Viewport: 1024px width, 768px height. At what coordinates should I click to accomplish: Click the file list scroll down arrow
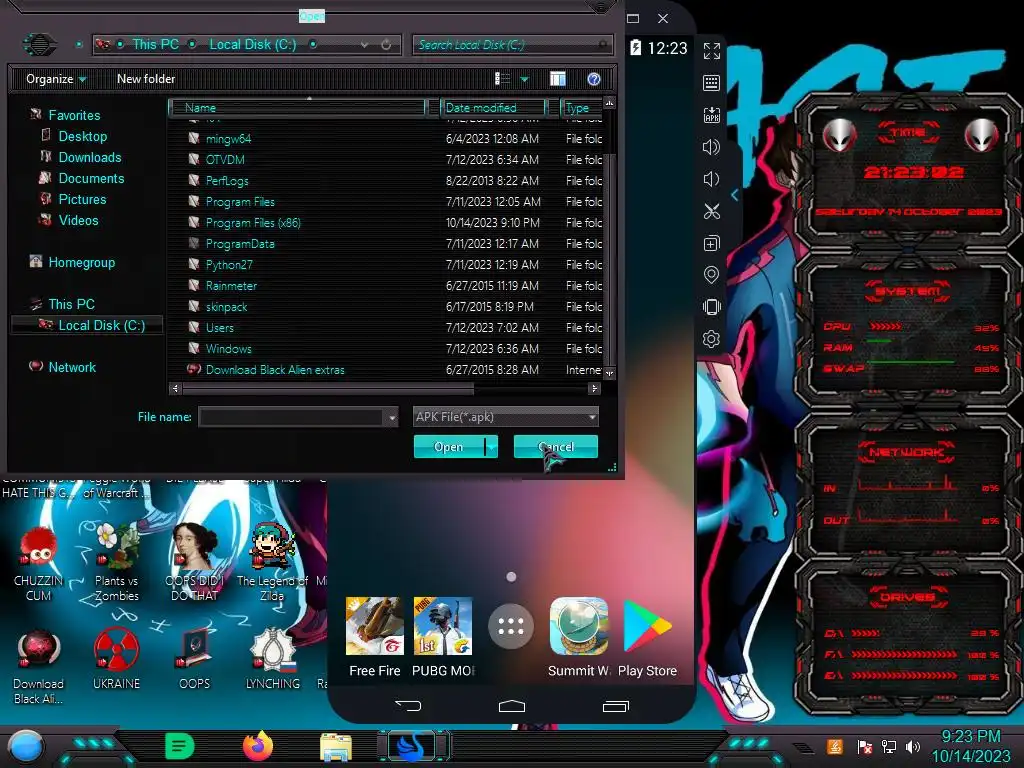click(x=609, y=374)
